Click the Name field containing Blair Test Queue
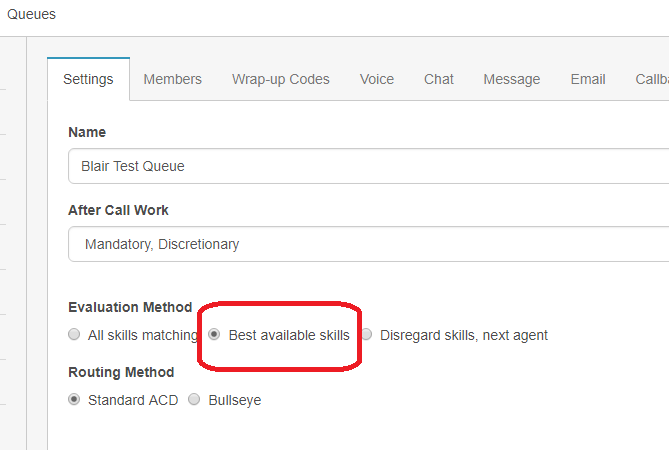This screenshot has height=450, width=669. 369,166
